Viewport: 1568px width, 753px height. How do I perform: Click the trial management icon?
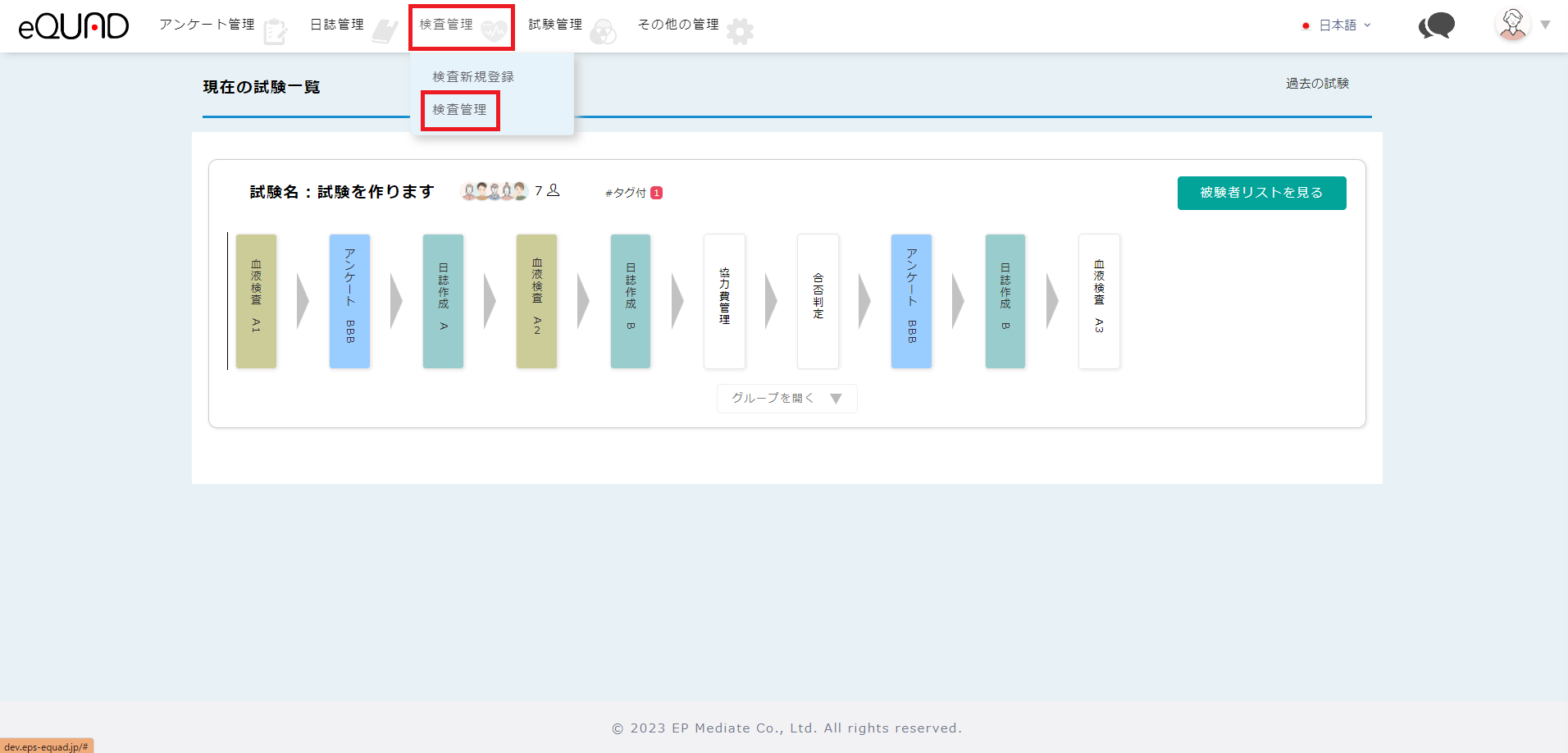pyautogui.click(x=603, y=31)
